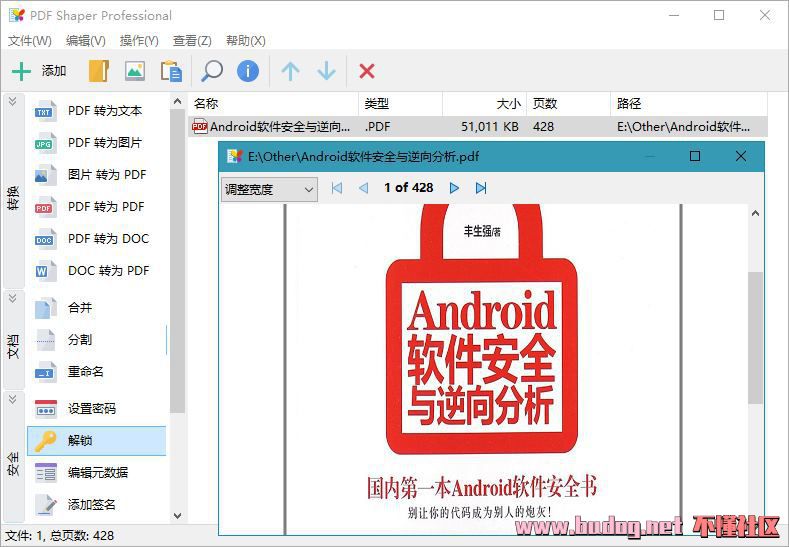
Task: Sort file list by 名称 column
Action: (x=274, y=104)
